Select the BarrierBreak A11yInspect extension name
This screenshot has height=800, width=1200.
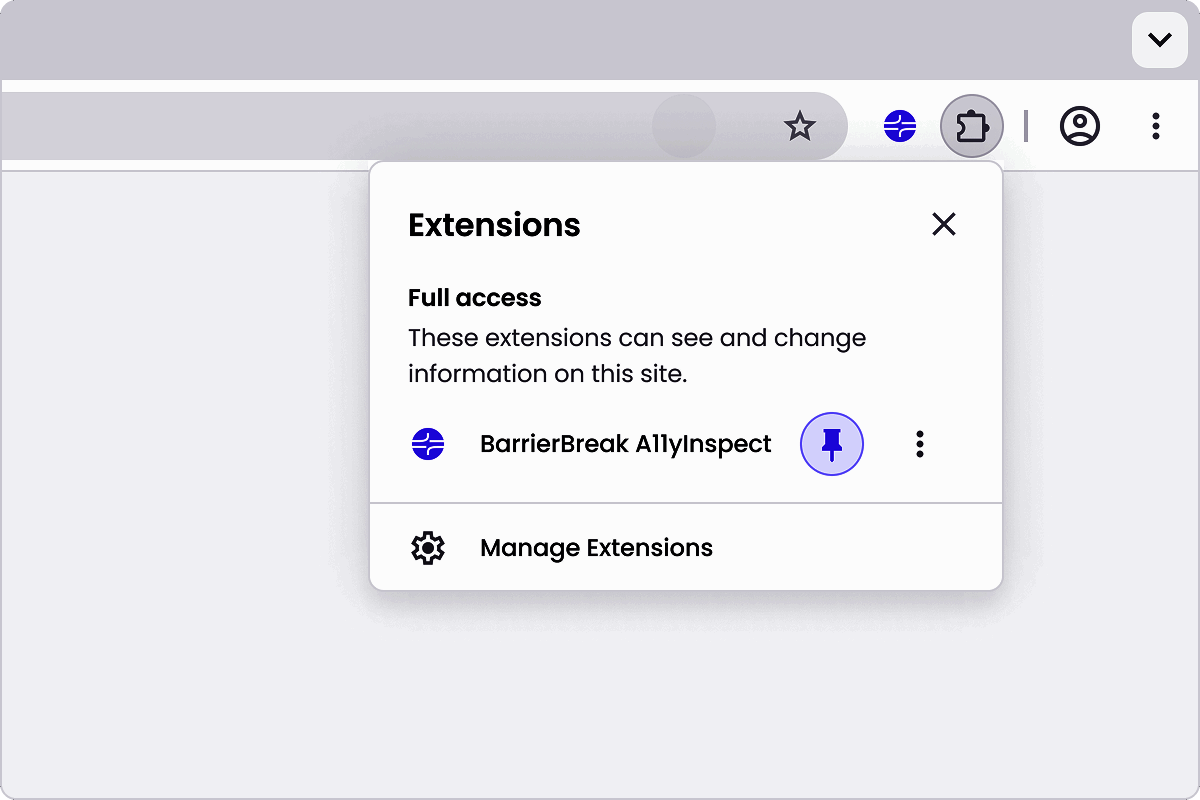(x=626, y=444)
